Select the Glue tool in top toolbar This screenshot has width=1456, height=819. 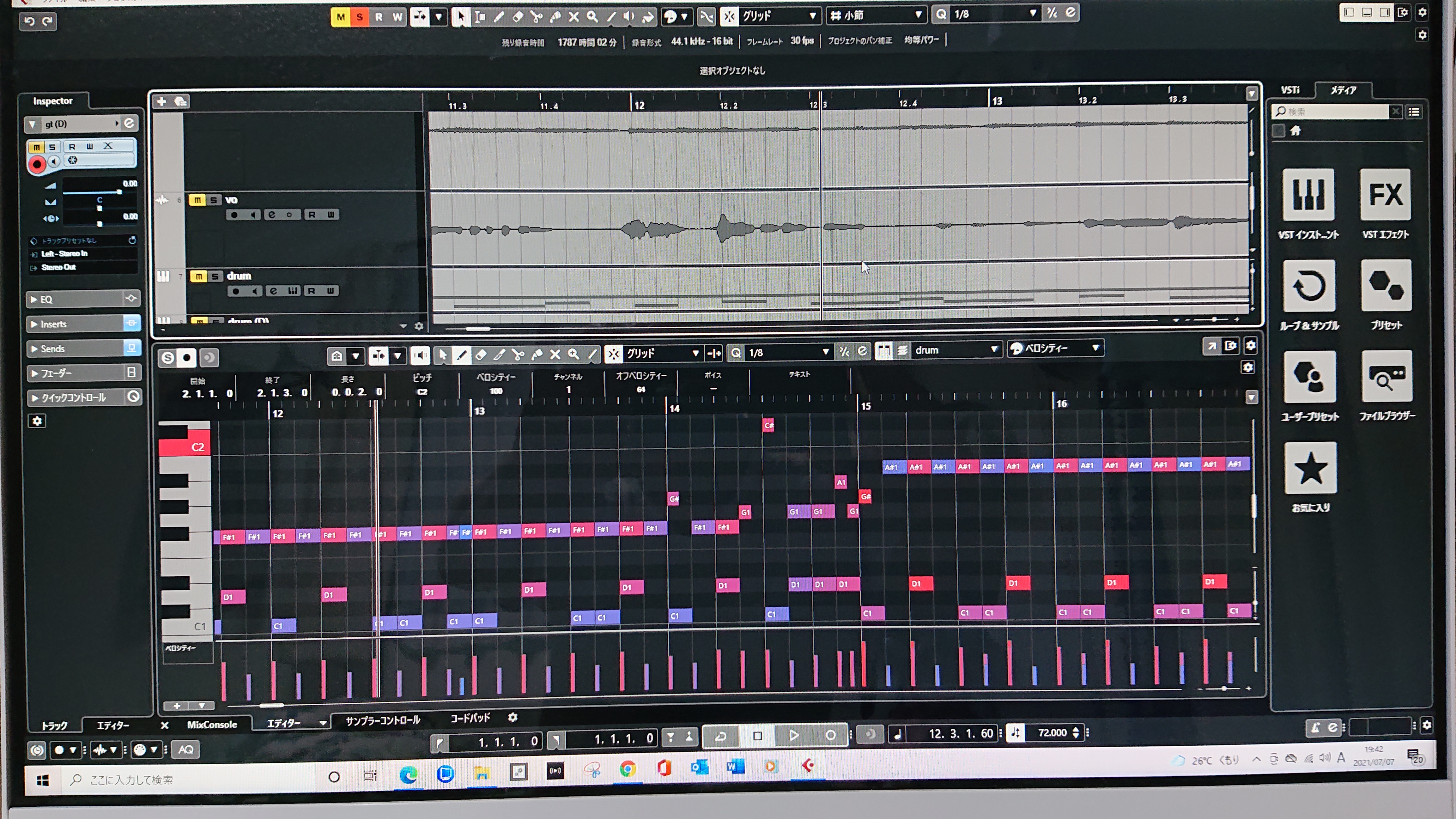(x=555, y=16)
